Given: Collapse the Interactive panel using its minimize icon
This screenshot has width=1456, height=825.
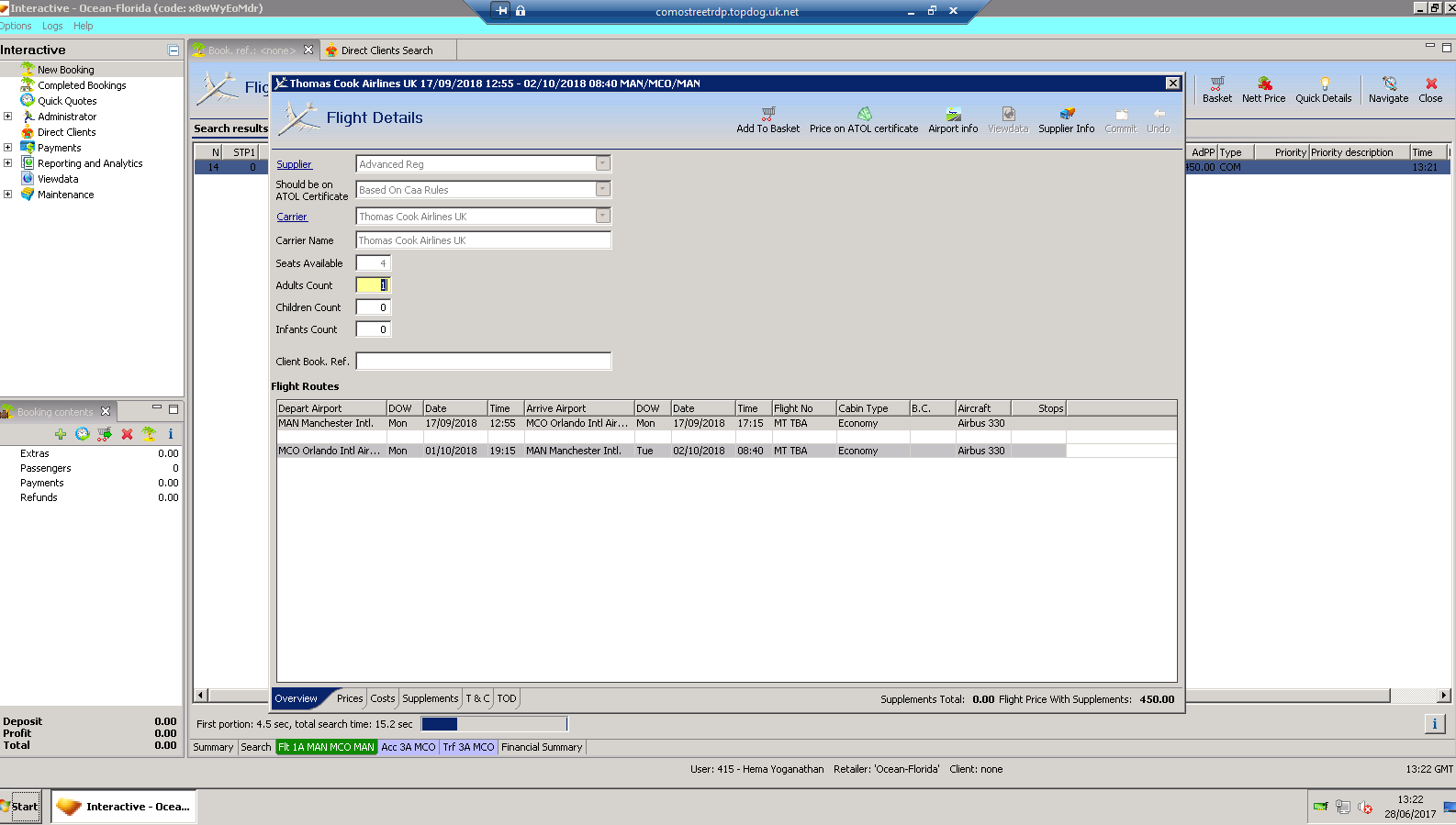Looking at the screenshot, I should point(174,50).
